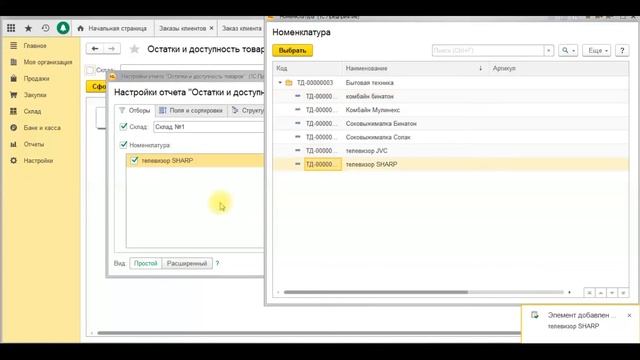This screenshot has height=360, width=640.
Task: Open the sections grid menu icon
Action: [11, 28]
